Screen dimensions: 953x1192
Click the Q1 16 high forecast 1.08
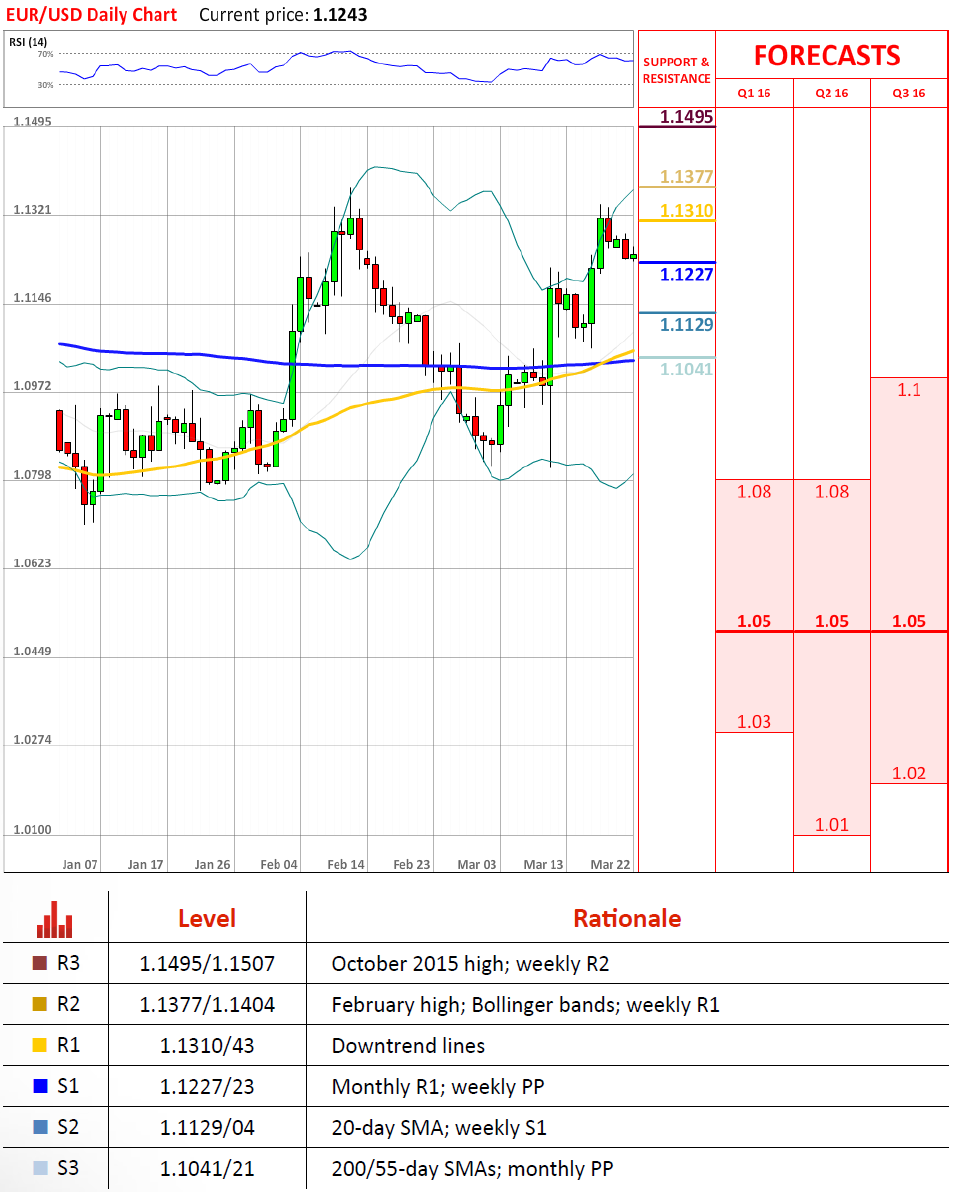[x=754, y=492]
